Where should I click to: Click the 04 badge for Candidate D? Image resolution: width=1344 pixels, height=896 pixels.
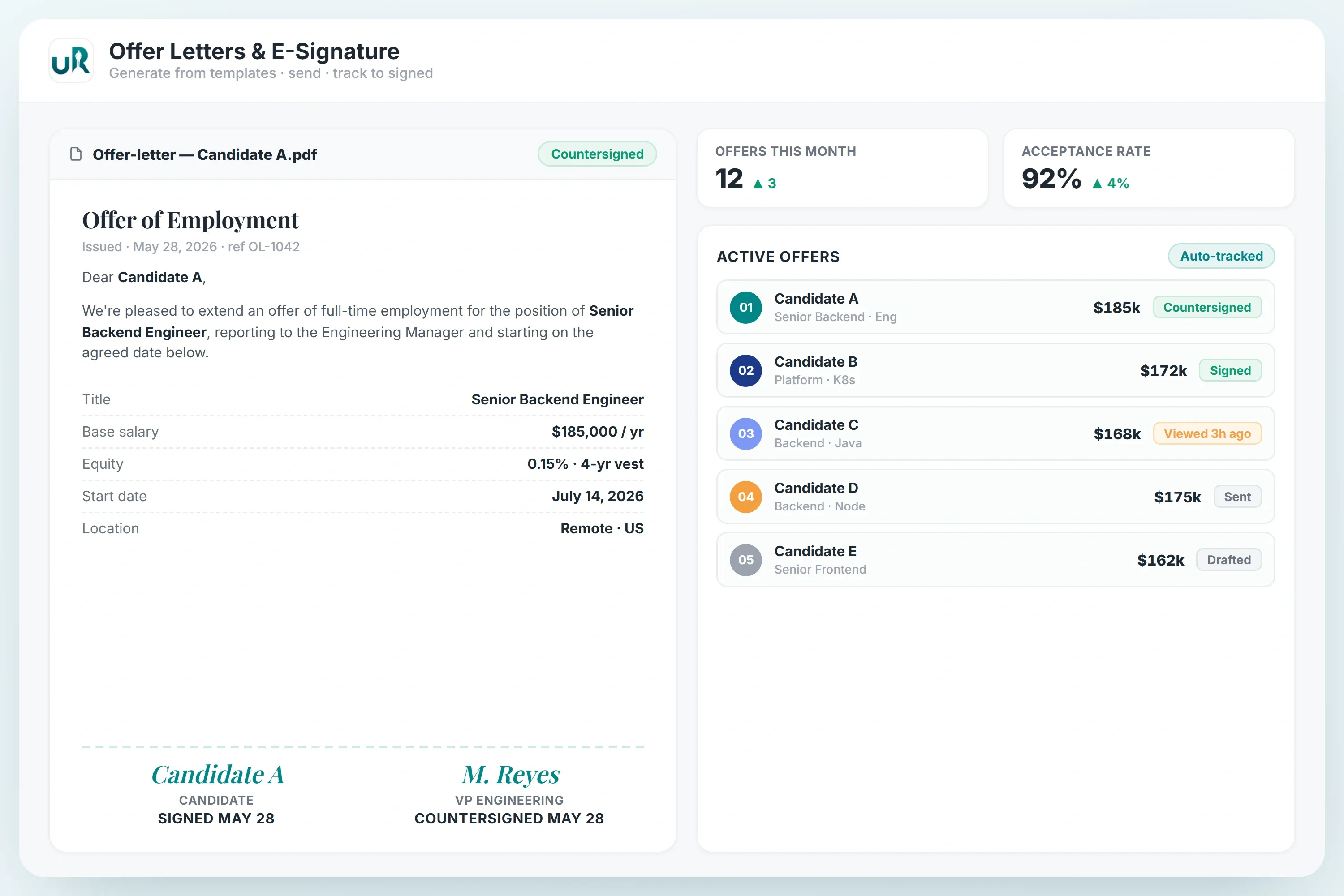pos(745,497)
